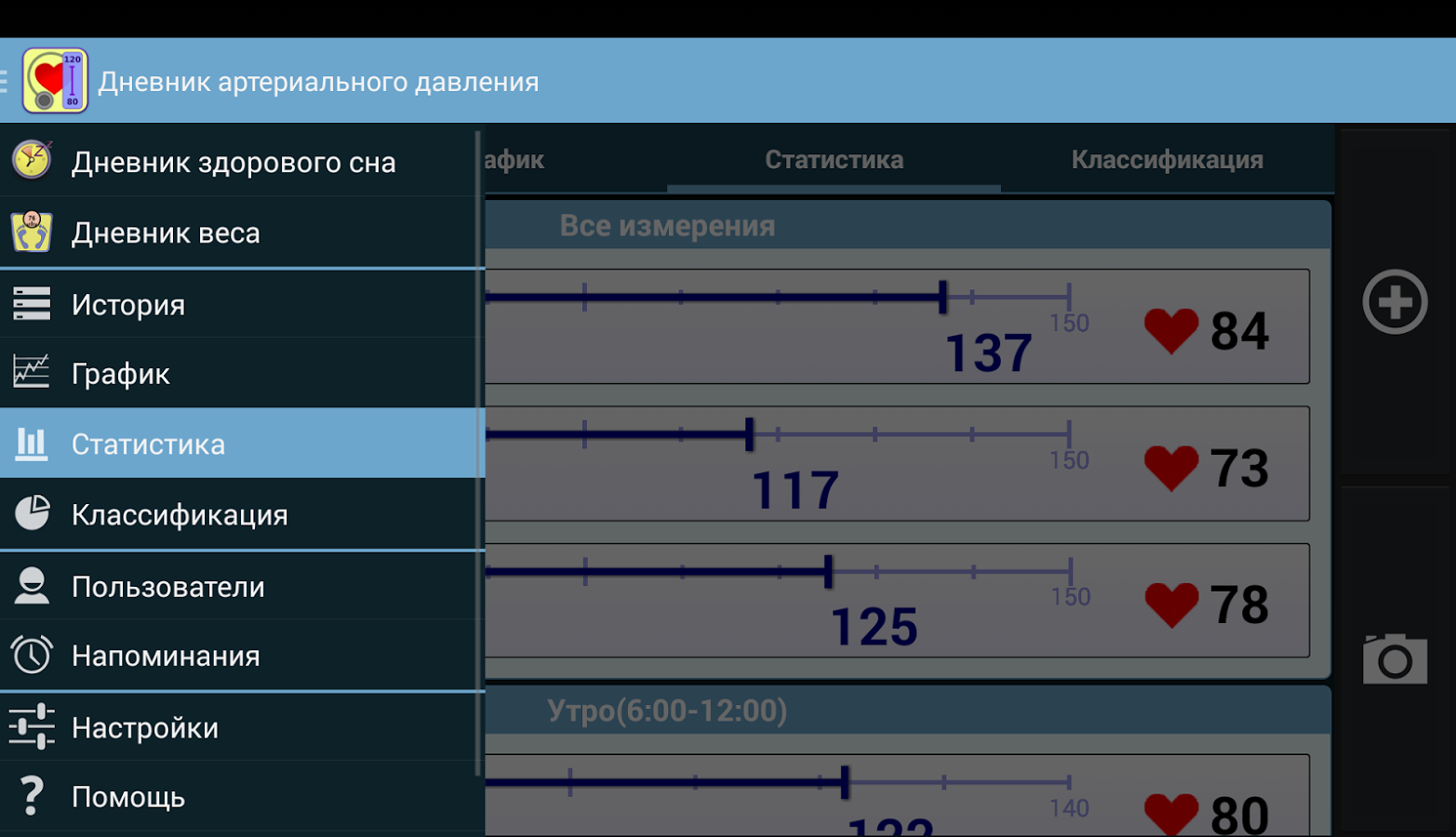
Task: Tap the 137 pressure gauge bar
Action: pos(778,298)
